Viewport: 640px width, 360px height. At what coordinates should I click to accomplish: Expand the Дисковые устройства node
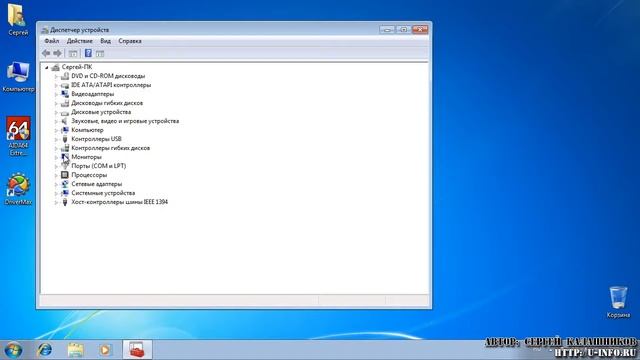tap(56, 112)
